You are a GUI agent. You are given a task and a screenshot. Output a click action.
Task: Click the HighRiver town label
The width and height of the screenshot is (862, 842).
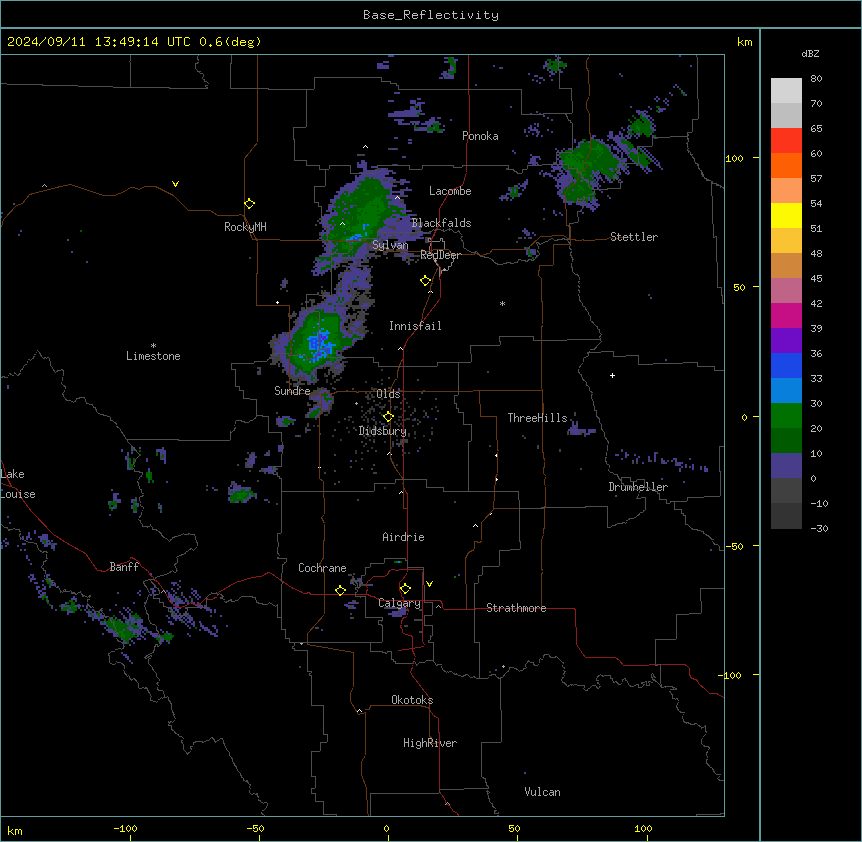(x=430, y=743)
